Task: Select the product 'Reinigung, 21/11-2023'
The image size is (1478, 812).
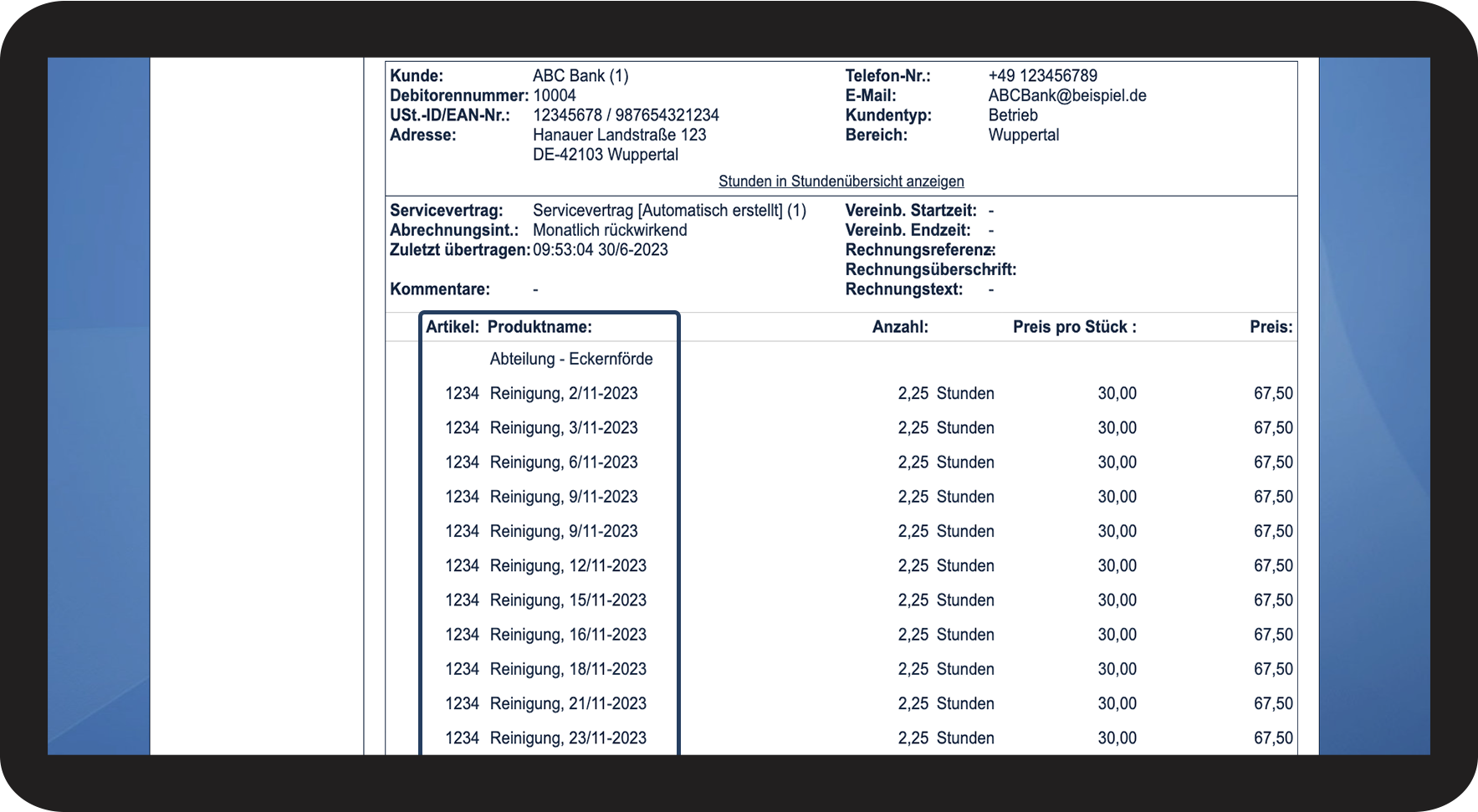Action: pos(568,704)
